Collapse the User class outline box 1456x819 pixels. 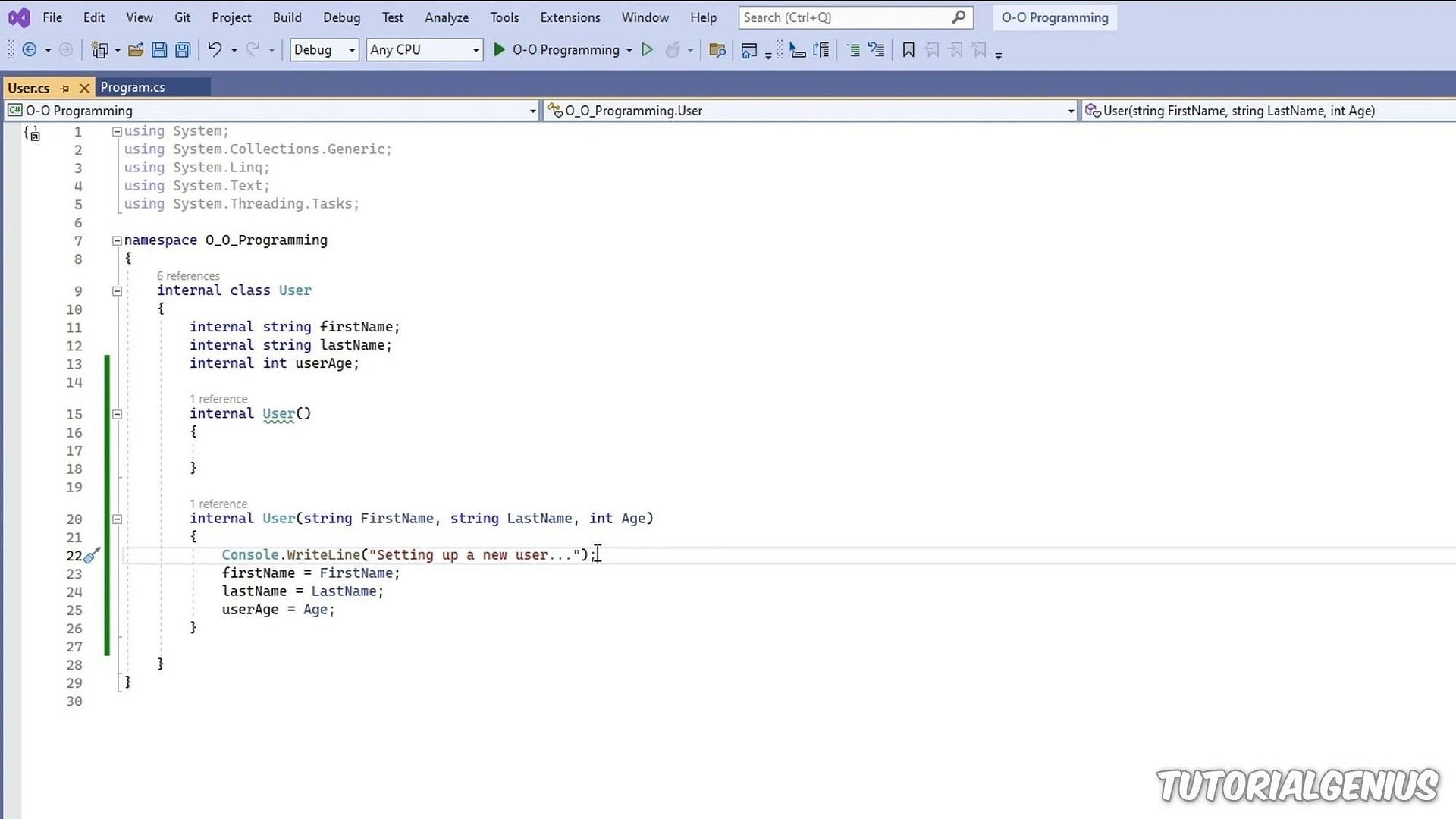tap(117, 291)
